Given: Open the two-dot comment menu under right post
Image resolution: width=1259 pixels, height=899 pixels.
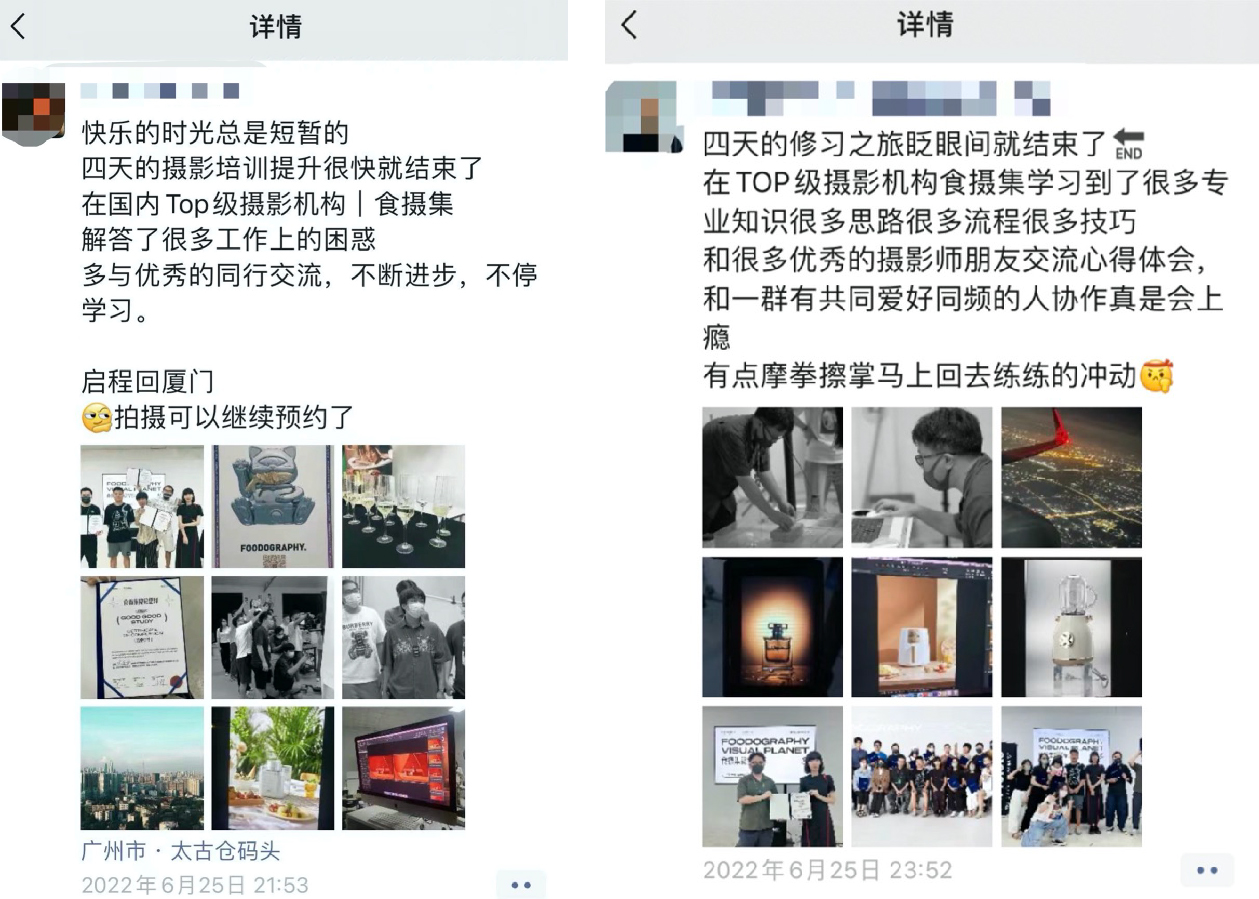Looking at the screenshot, I should (x=1207, y=870).
